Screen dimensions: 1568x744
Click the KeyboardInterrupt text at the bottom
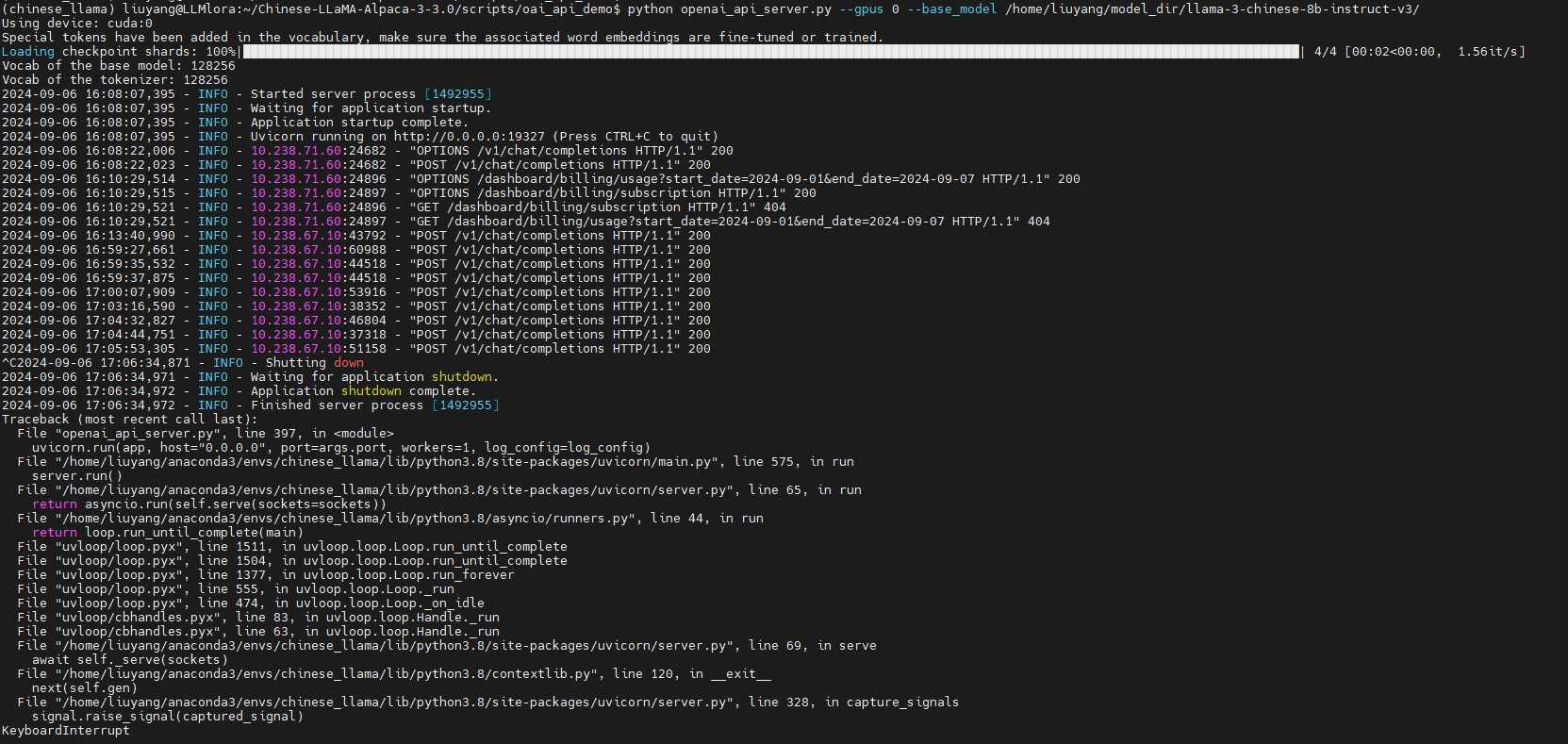[66, 731]
